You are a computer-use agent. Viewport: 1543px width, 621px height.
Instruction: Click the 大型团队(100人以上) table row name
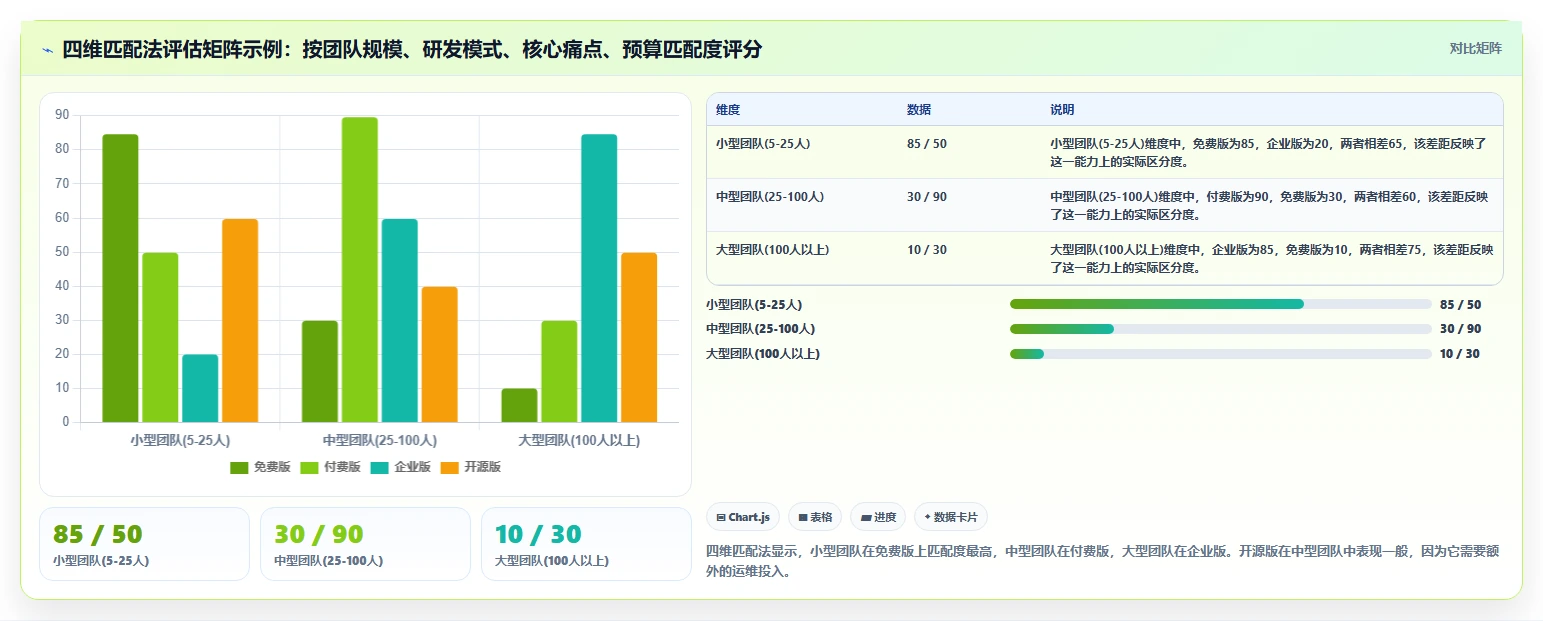(773, 250)
